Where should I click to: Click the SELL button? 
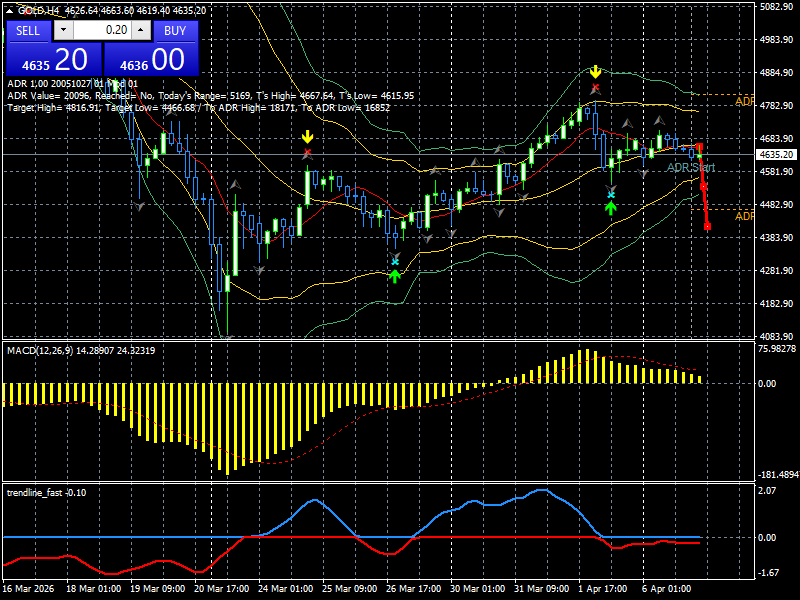[28, 31]
